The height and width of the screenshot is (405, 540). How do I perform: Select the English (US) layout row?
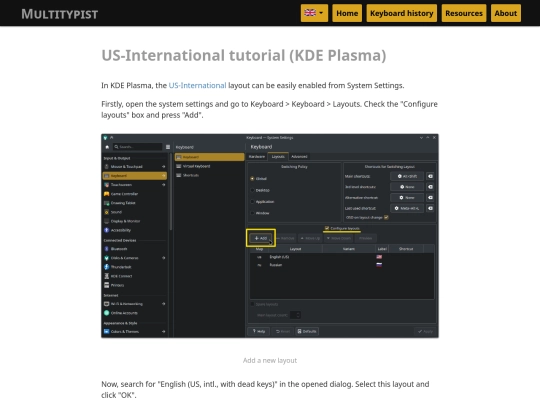pyautogui.click(x=341, y=257)
